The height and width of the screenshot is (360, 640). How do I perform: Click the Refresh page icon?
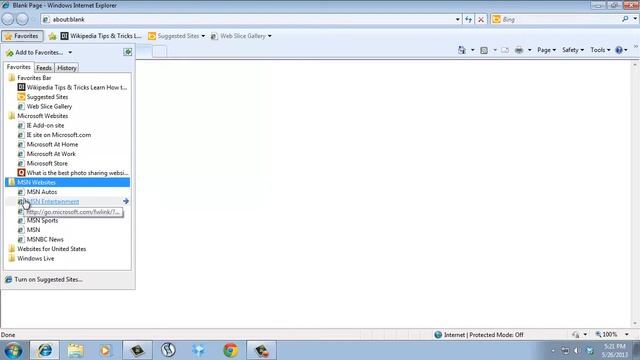tap(468, 19)
